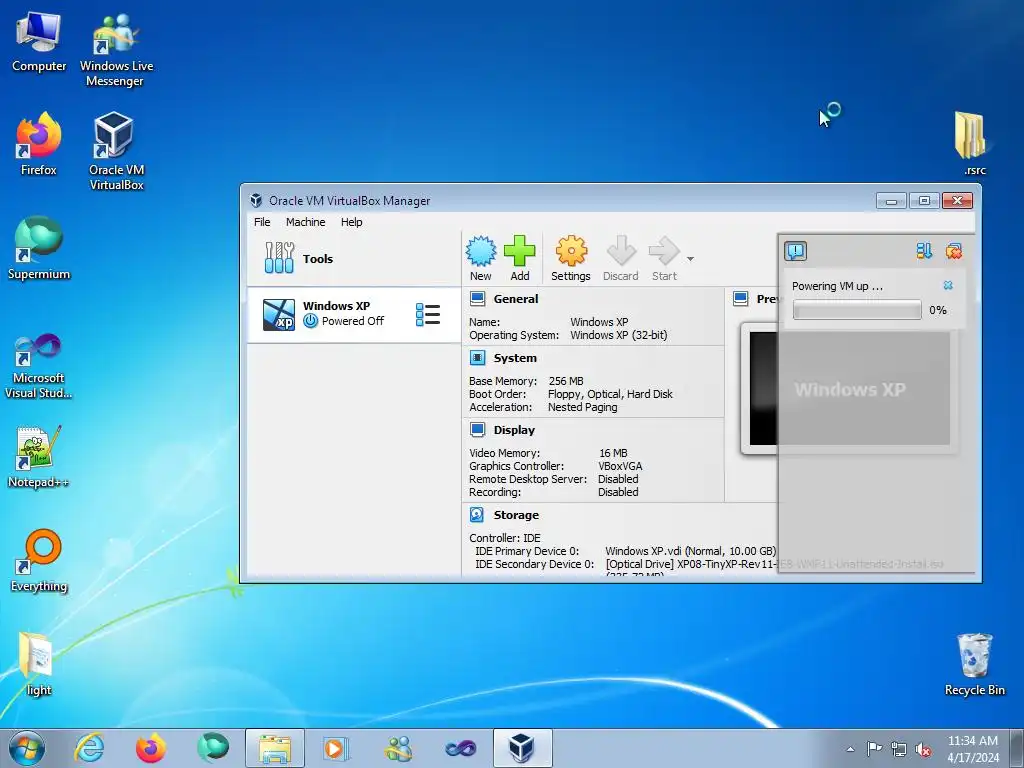The height and width of the screenshot is (768, 1024).
Task: Click the Windows XP.vdi hard disk entry
Action: click(x=690, y=551)
